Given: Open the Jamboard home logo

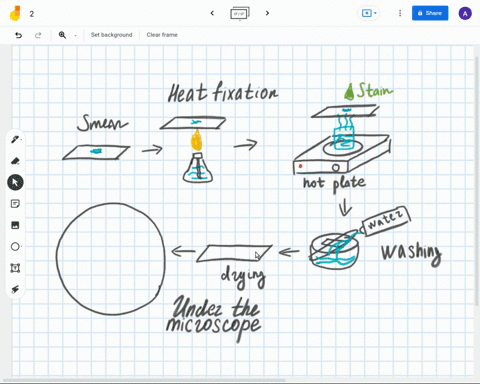Looking at the screenshot, I should (15, 13).
